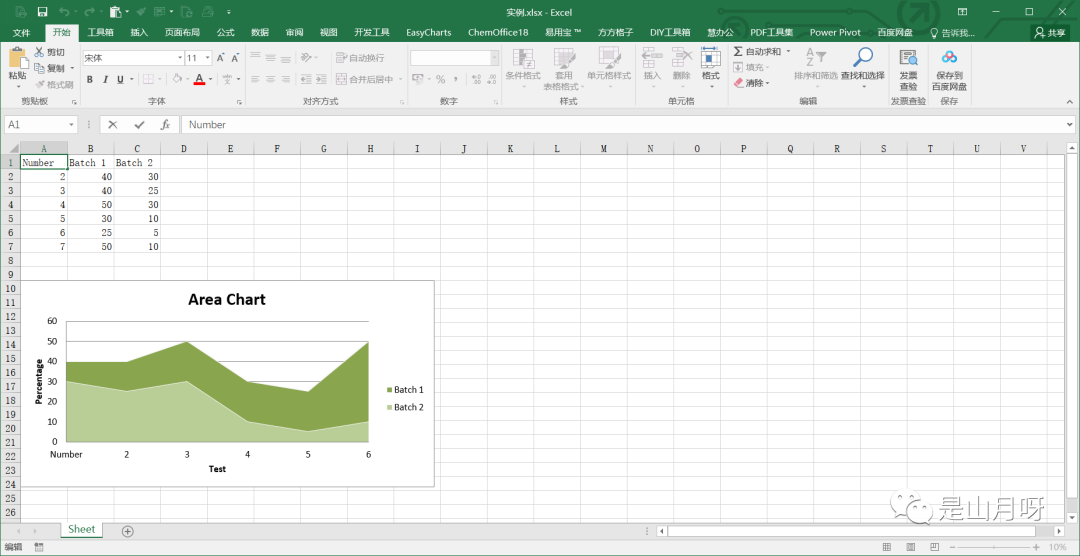Open the Name Box dropdown arrow
This screenshot has height=556, width=1080.
click(x=72, y=125)
